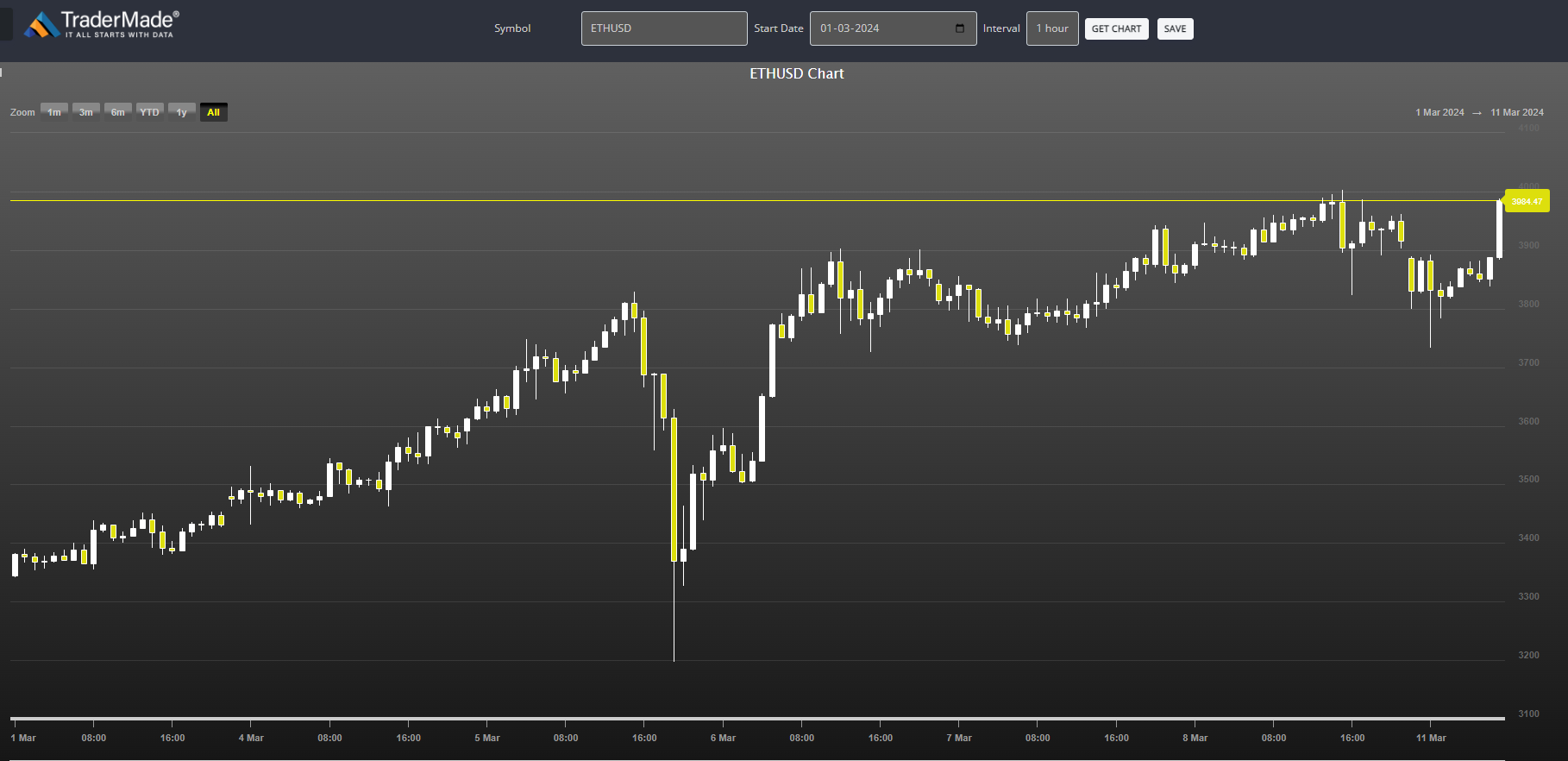
Task: Click the 6 Mar label on time axis
Action: (x=723, y=738)
